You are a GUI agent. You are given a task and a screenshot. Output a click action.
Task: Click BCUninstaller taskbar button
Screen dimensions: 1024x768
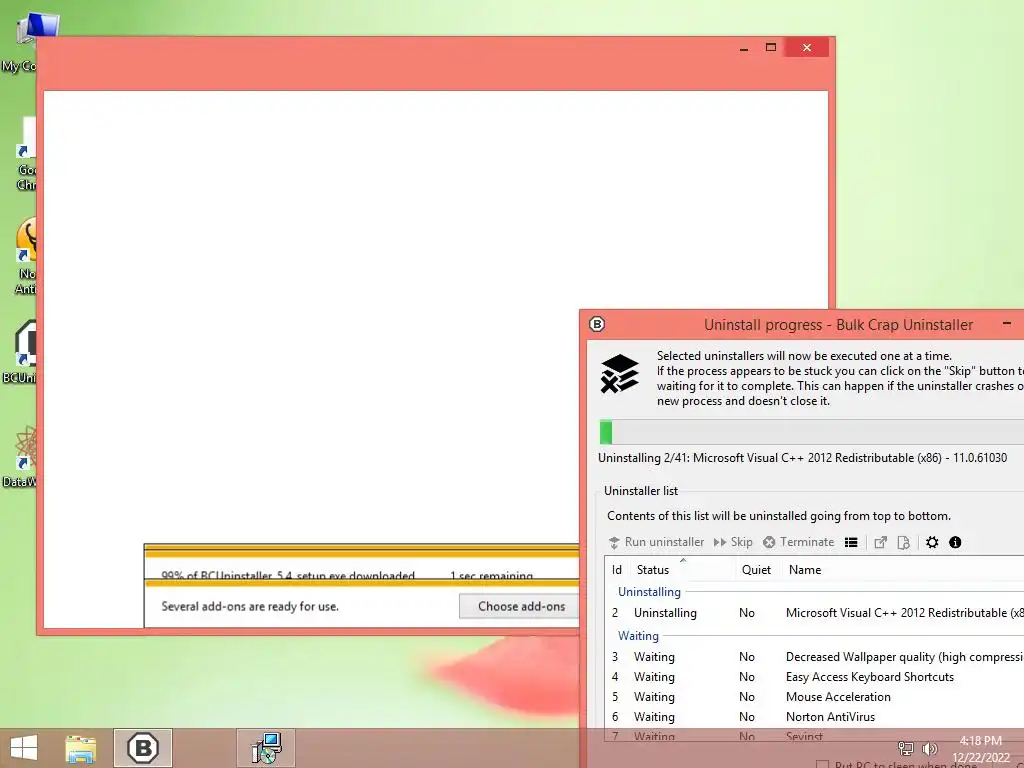[143, 748]
